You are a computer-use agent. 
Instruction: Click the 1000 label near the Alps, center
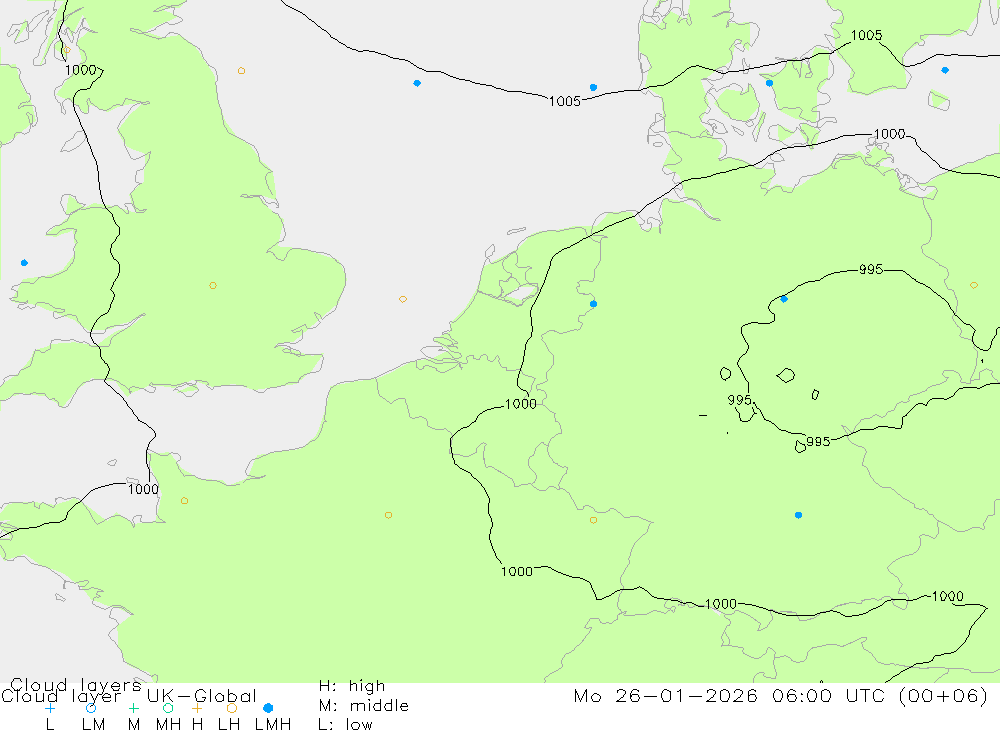click(721, 603)
